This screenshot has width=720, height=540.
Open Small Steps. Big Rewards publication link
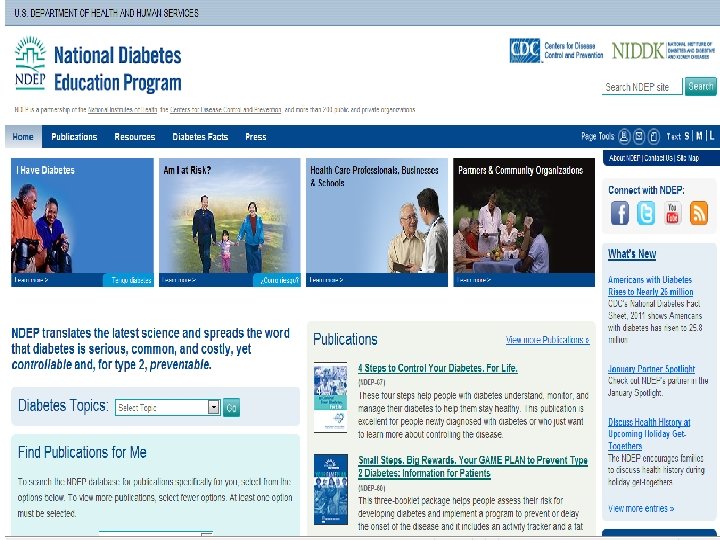(x=472, y=467)
